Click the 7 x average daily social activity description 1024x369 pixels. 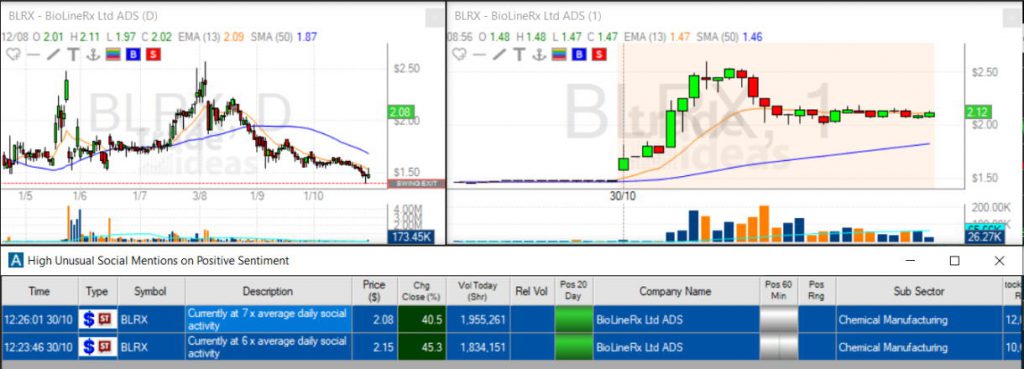pyautogui.click(x=268, y=319)
